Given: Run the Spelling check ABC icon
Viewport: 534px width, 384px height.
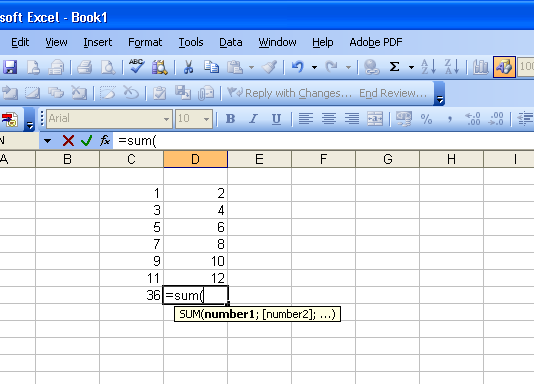Looking at the screenshot, I should tap(137, 66).
